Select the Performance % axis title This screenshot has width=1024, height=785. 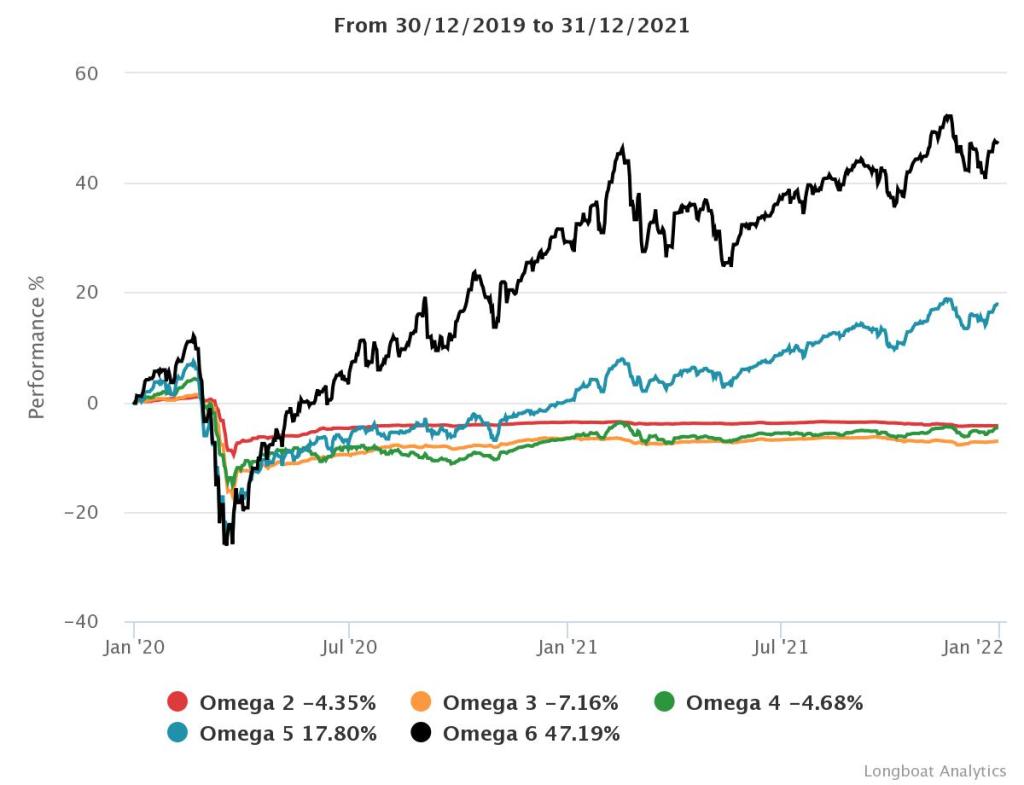click(x=37, y=347)
